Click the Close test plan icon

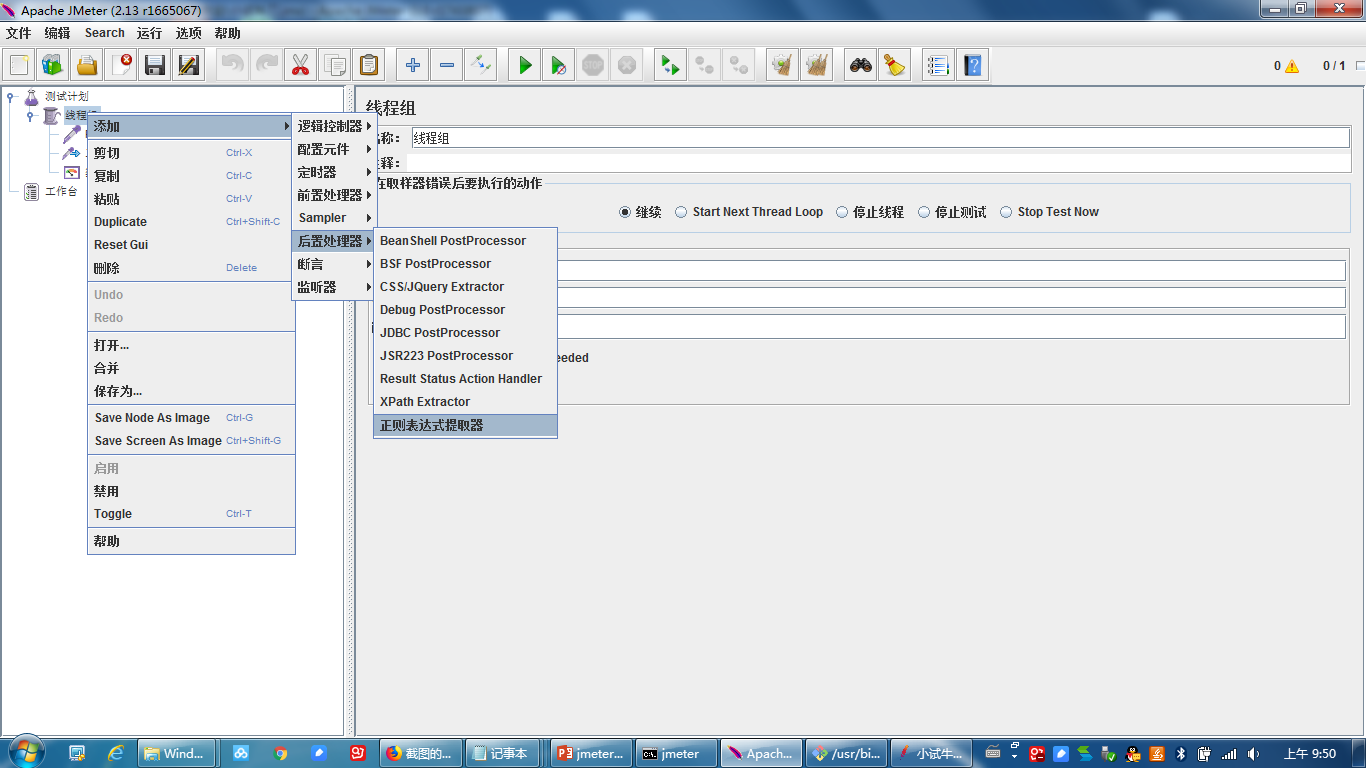pos(121,65)
